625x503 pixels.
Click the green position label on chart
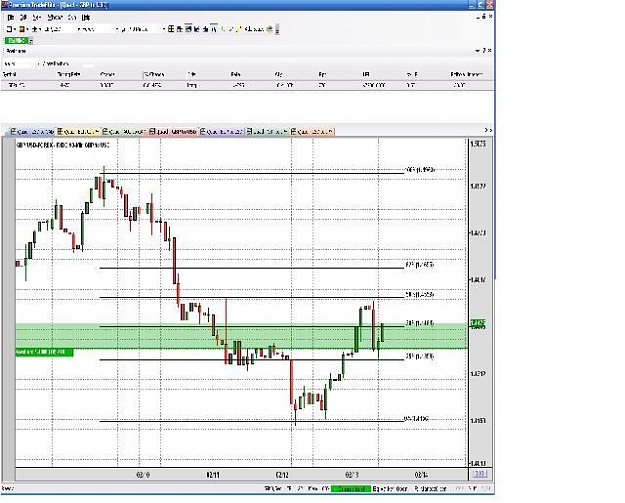pyautogui.click(x=44, y=352)
